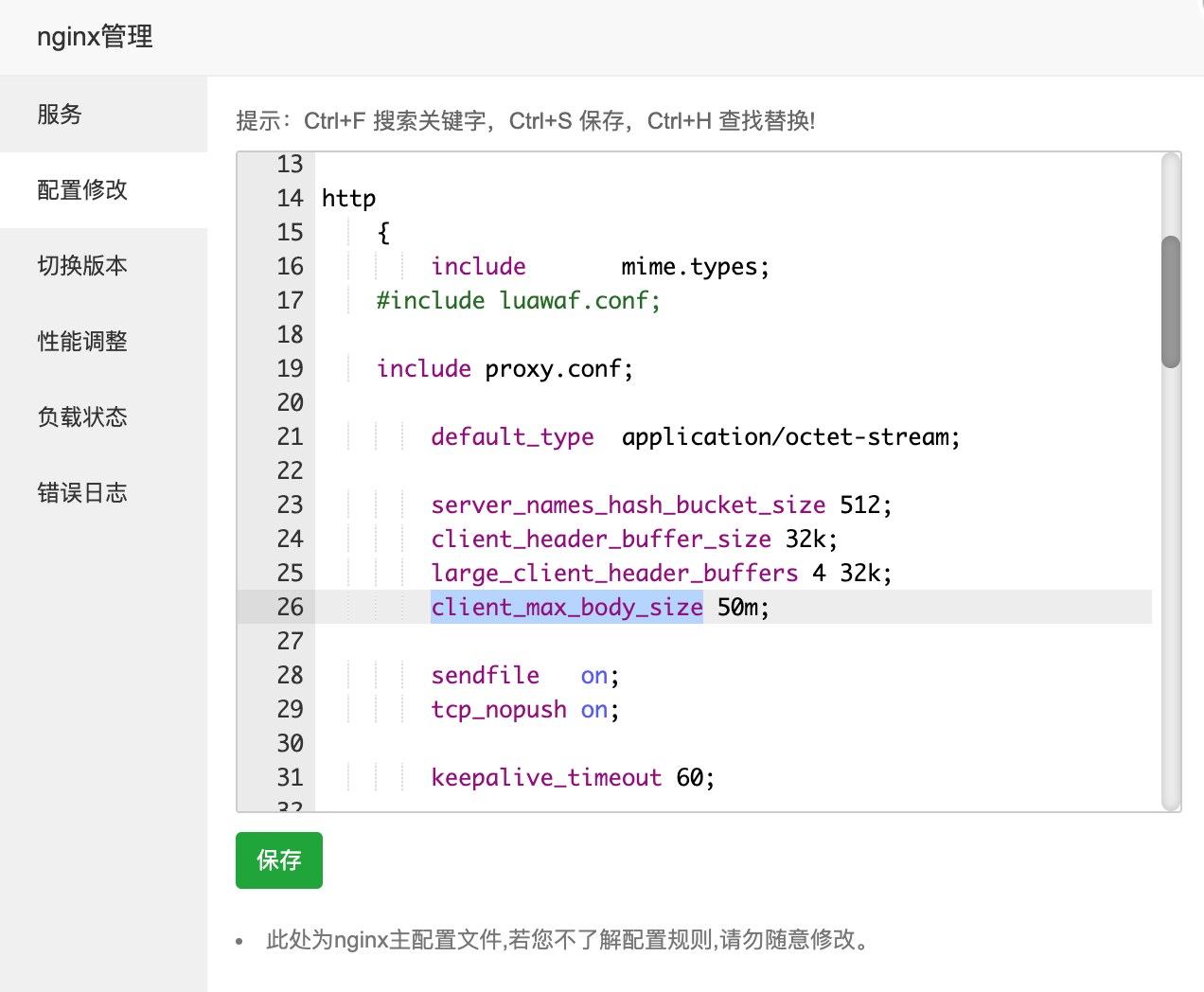Click the 60; value on line 31
This screenshot has width=1204, height=992.
696,778
